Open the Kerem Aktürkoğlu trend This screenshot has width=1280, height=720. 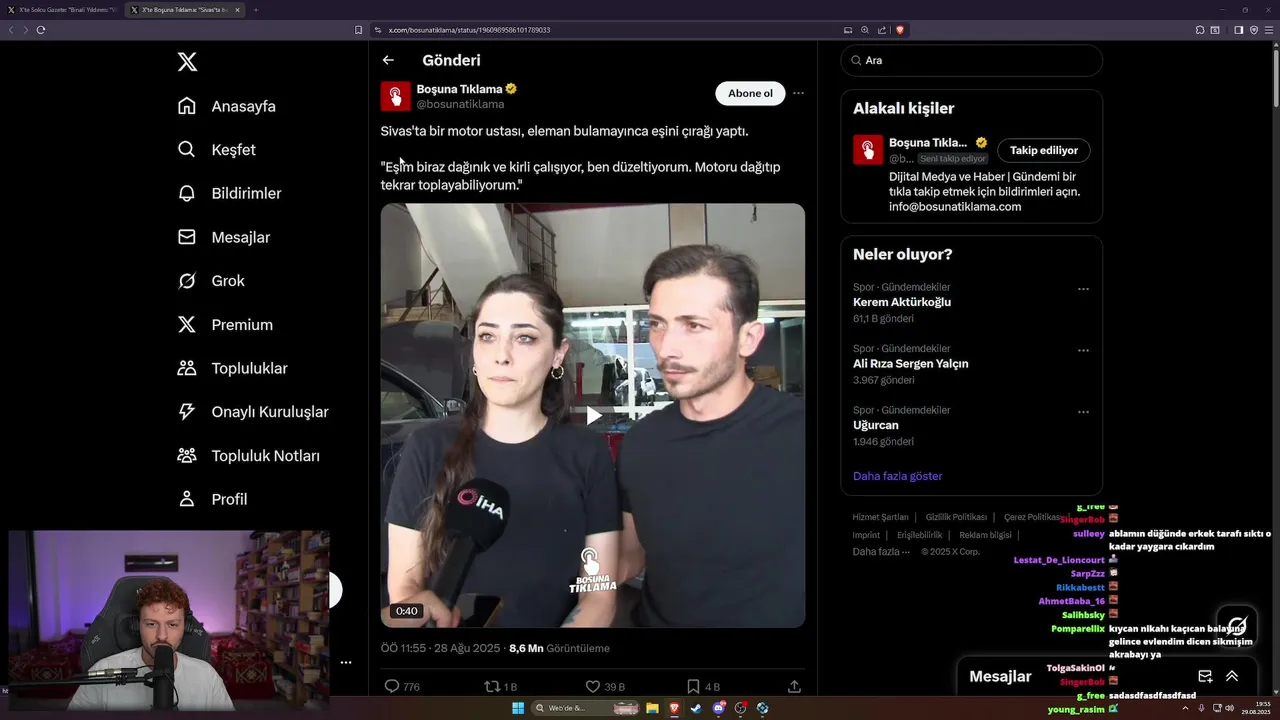click(902, 302)
